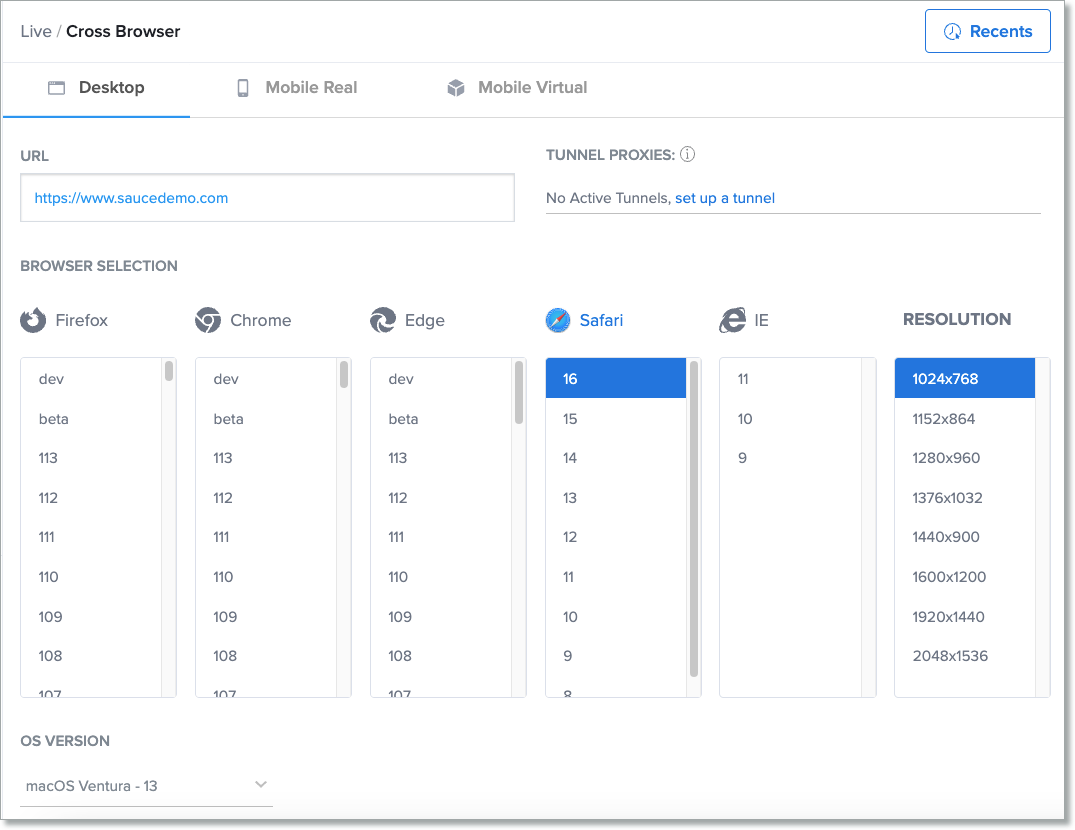Select the 1920x1440 resolution
This screenshot has height=830, width=1075.
pyautogui.click(x=946, y=617)
